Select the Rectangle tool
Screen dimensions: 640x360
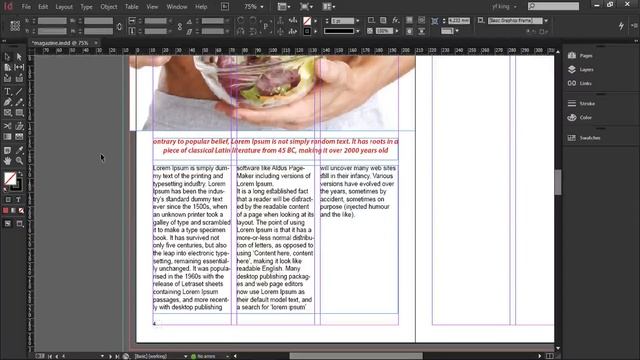coord(19,113)
